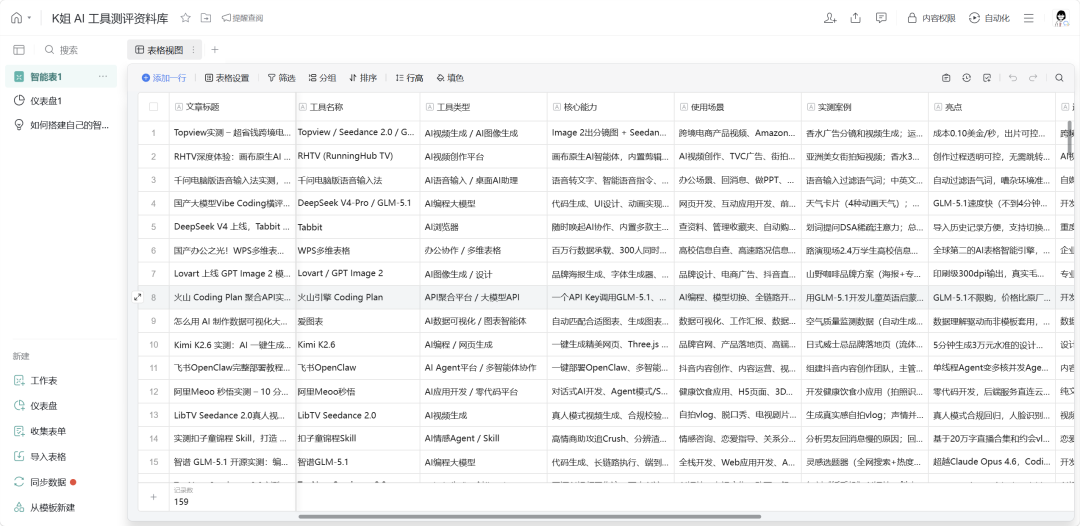This screenshot has width=1080, height=526.
Task: Click the 使用场景 column header
Action: point(738,107)
